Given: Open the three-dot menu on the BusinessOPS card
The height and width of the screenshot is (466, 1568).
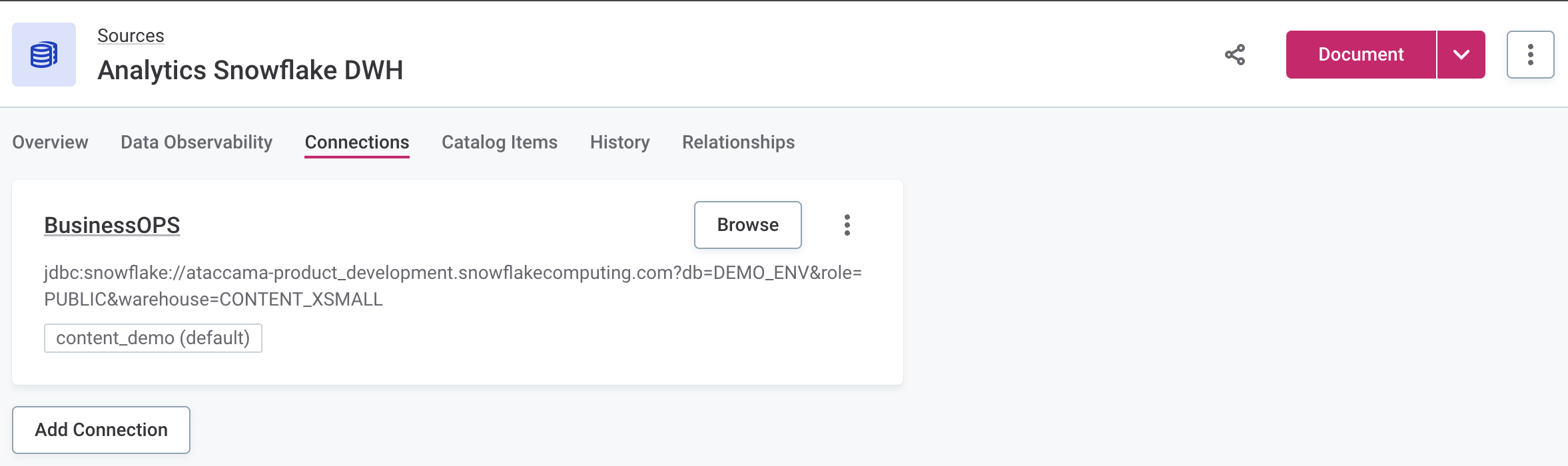Looking at the screenshot, I should 847,225.
